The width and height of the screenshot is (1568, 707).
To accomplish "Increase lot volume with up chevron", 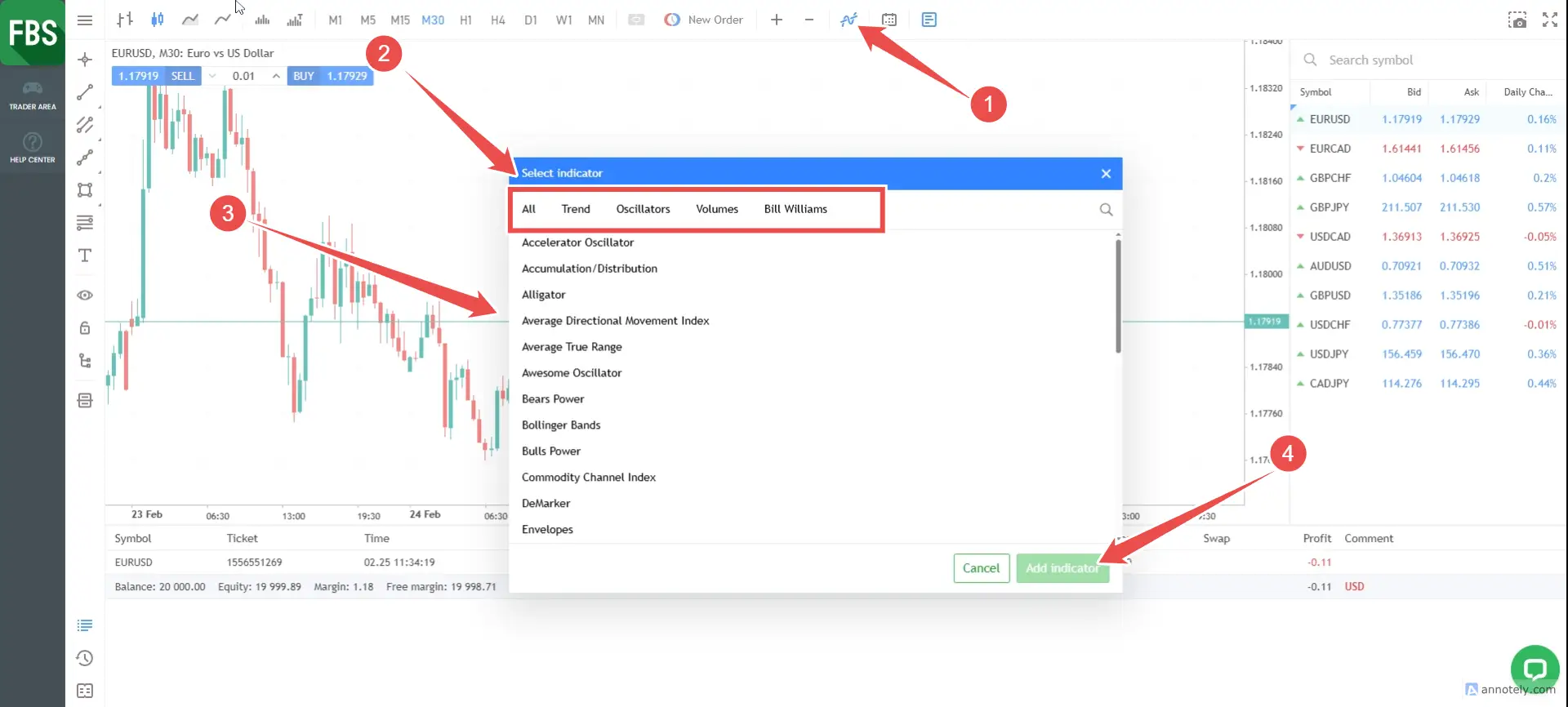I will pos(276,76).
